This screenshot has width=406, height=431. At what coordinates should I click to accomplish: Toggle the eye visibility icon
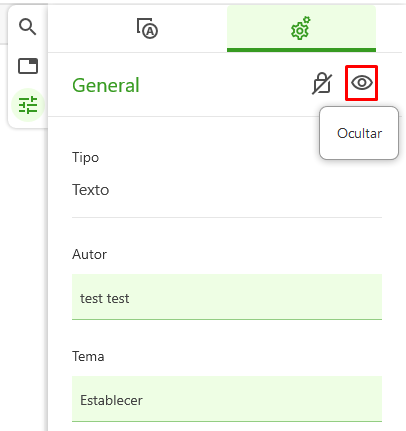(362, 83)
